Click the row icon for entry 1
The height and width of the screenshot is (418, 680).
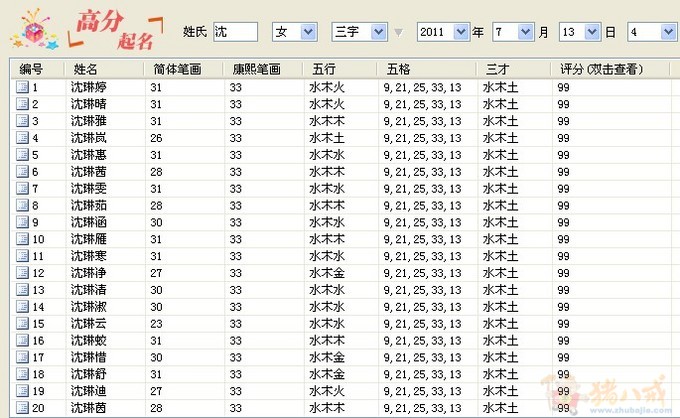click(x=23, y=87)
